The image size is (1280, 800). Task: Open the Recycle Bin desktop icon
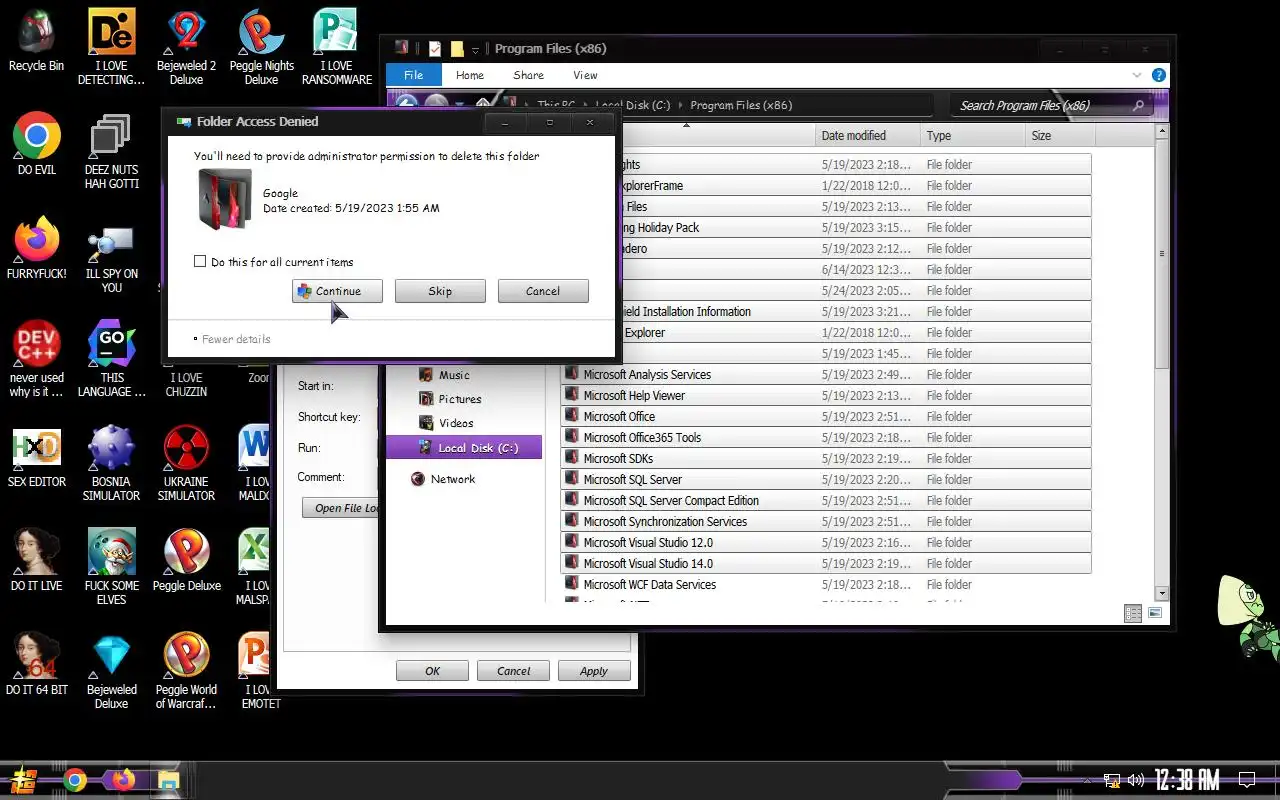click(x=36, y=40)
